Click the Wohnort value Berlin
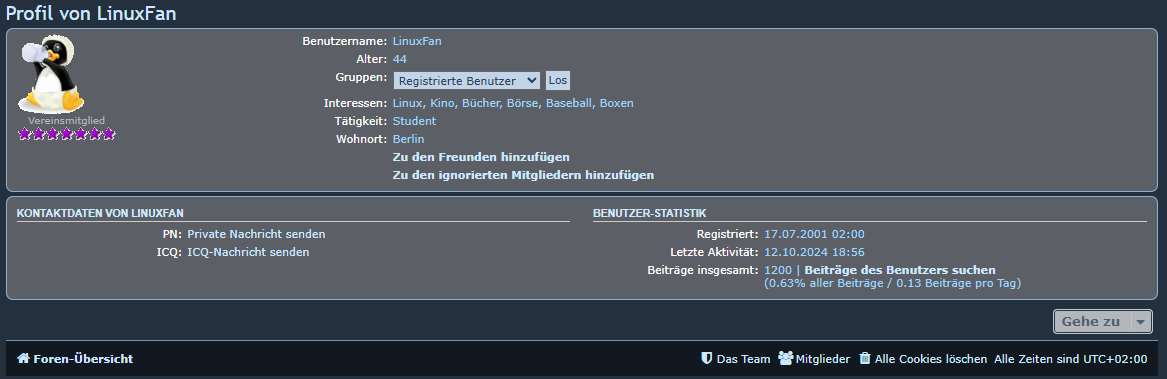The image size is (1167, 379). 409,138
